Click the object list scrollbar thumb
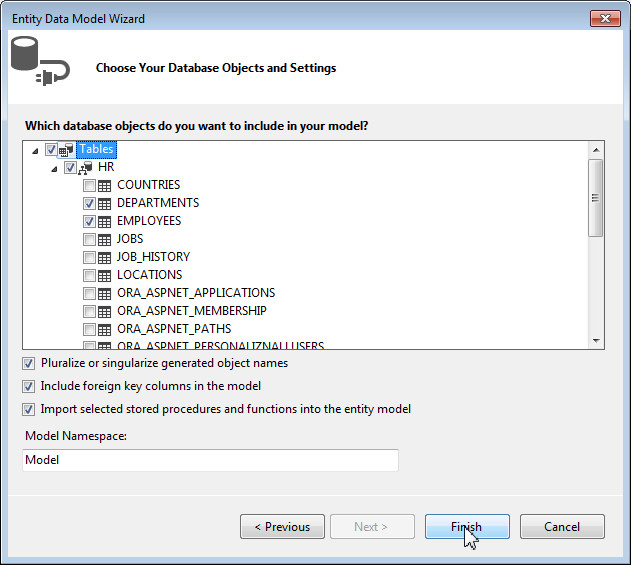 [596, 198]
